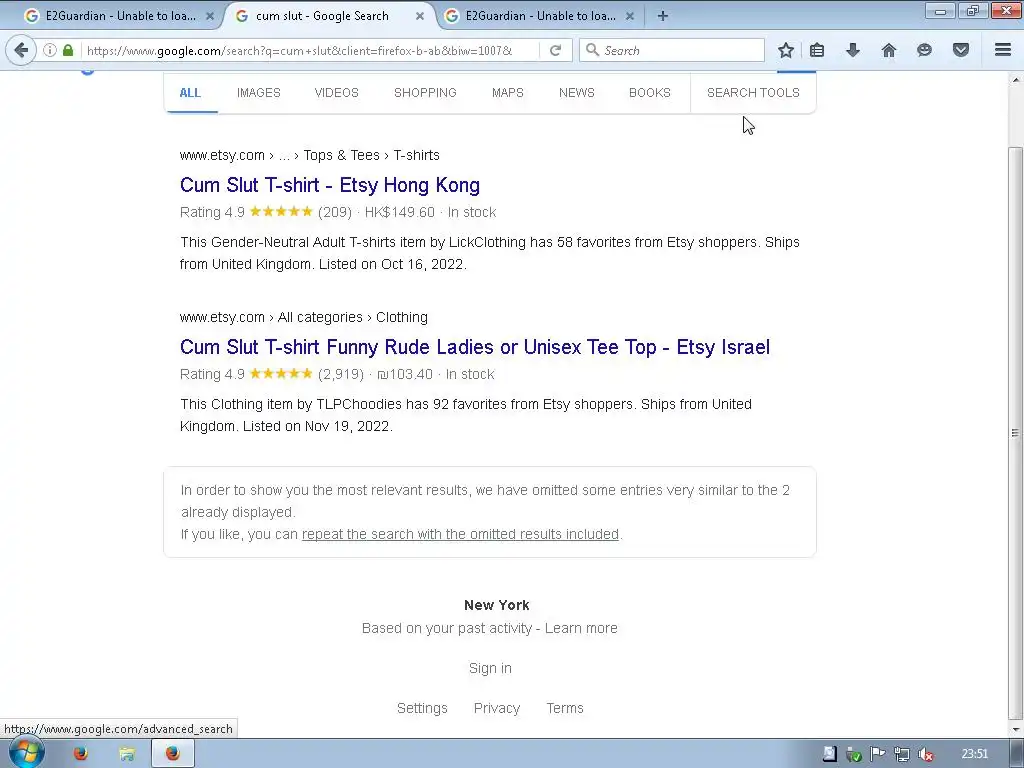Select the ALL results tab
This screenshot has height=768, width=1024.
[190, 93]
